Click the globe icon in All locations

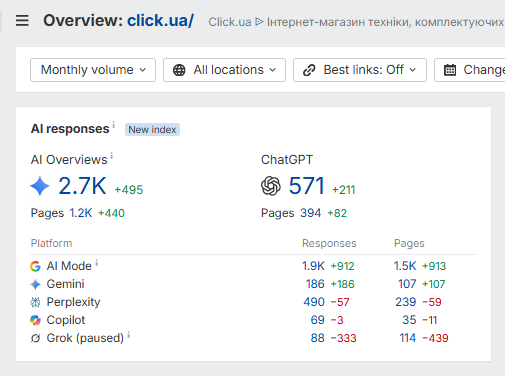click(179, 70)
